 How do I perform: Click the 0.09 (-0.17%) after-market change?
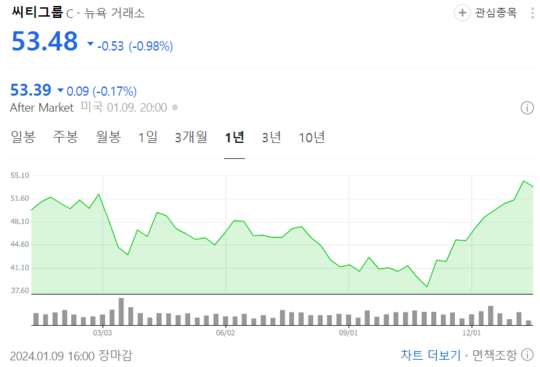click(x=102, y=91)
